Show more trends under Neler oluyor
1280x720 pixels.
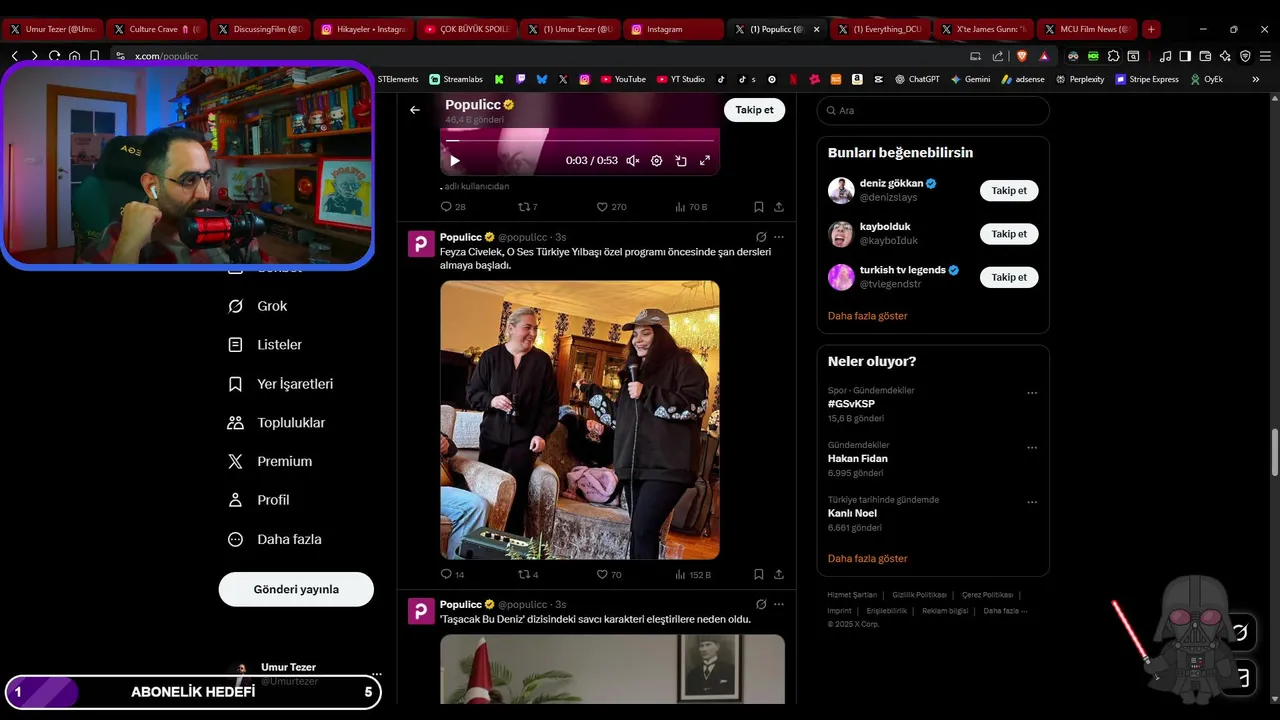868,559
